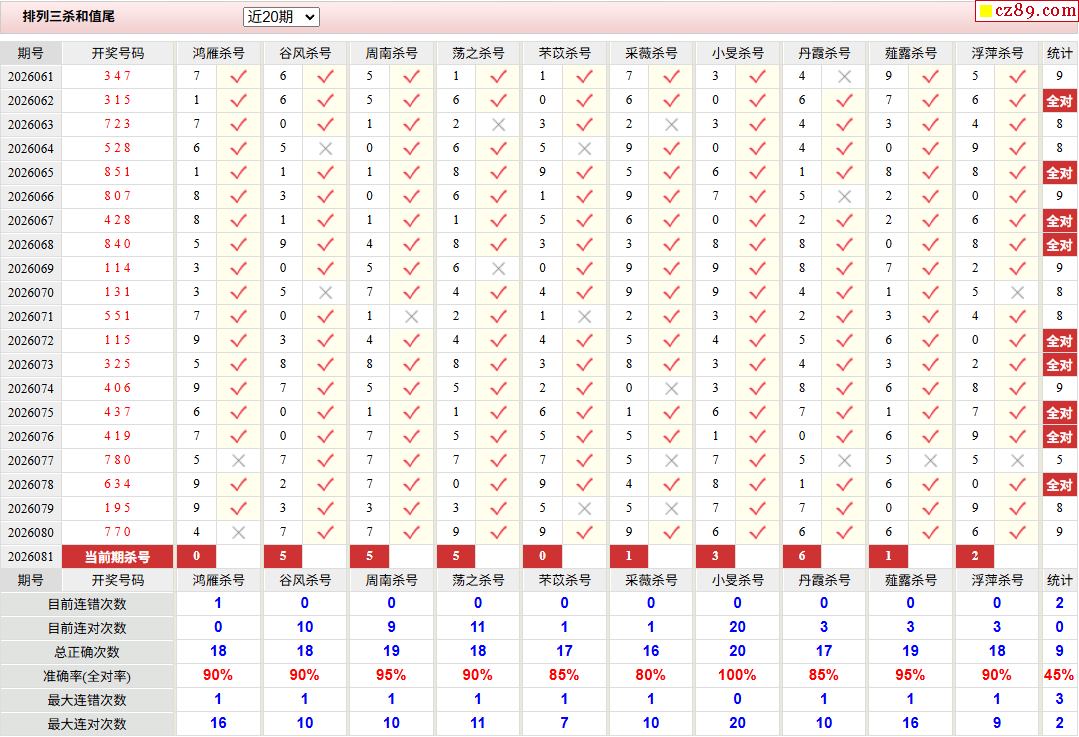Click the gray X mark for 荡之杀号 in row 2026069
Image resolution: width=1079 pixels, height=737 pixels.
[x=498, y=269]
